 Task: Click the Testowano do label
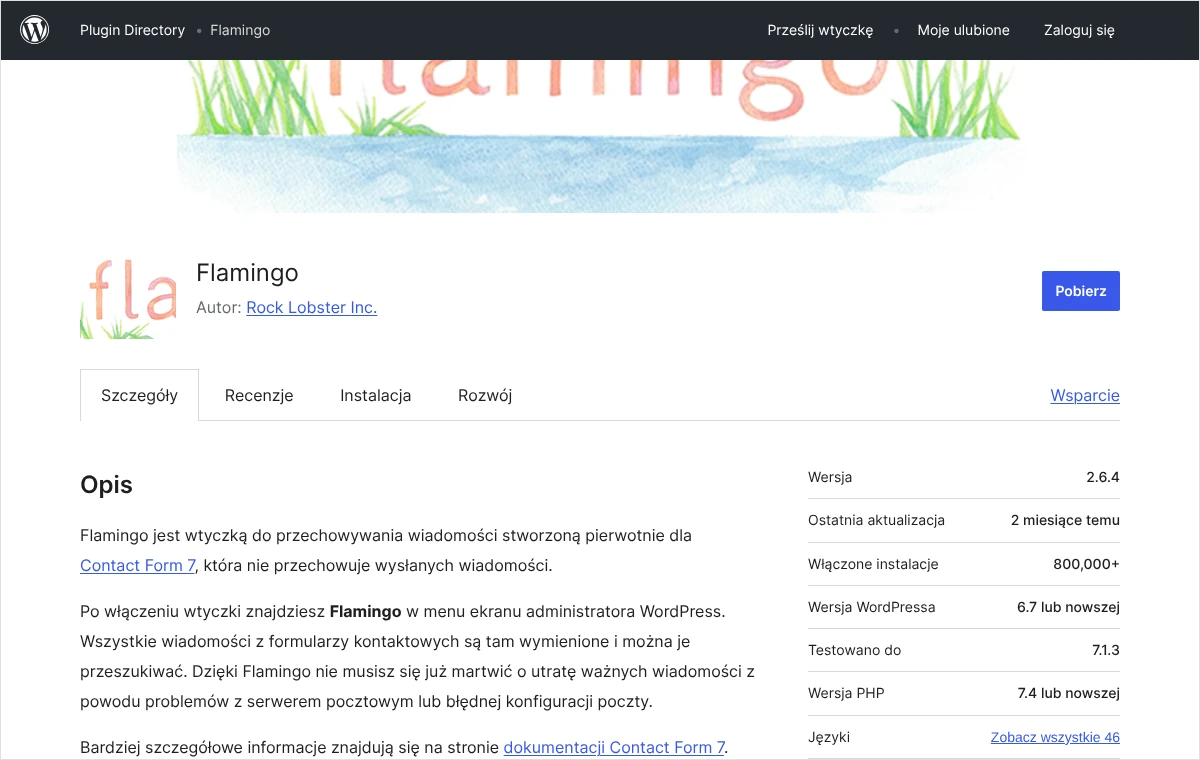(x=855, y=650)
